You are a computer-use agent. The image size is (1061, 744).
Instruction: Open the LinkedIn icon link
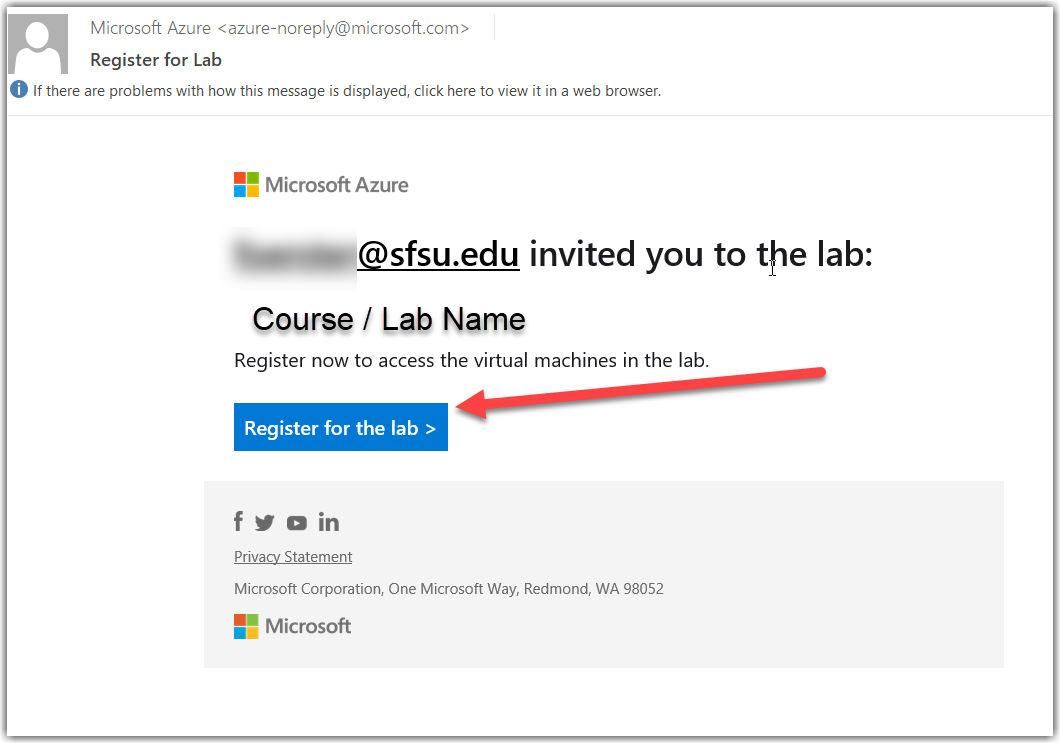click(x=329, y=522)
